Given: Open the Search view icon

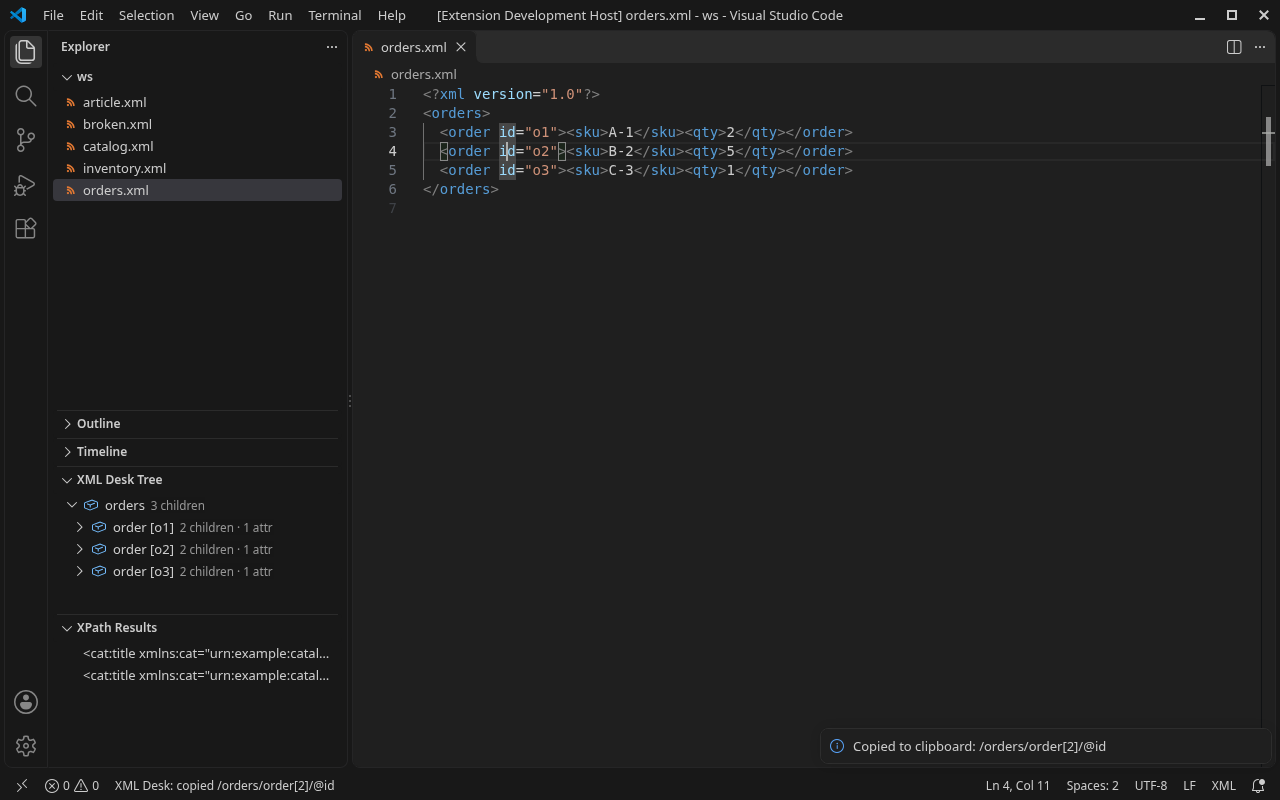Looking at the screenshot, I should (x=26, y=96).
